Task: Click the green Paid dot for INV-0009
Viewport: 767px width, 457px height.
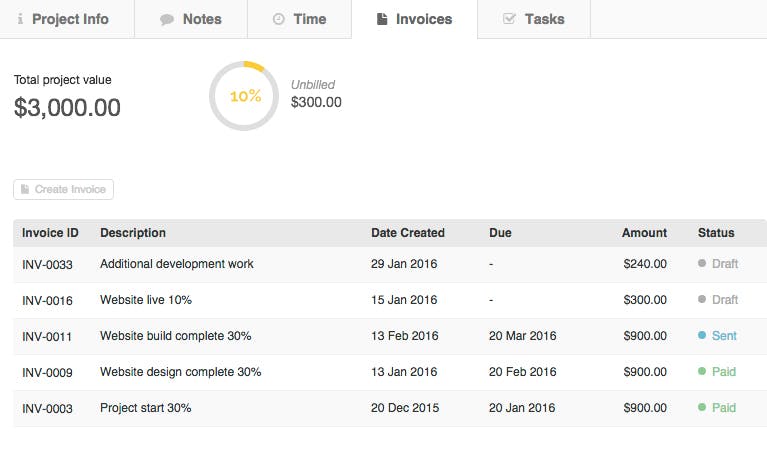Action: click(x=702, y=371)
